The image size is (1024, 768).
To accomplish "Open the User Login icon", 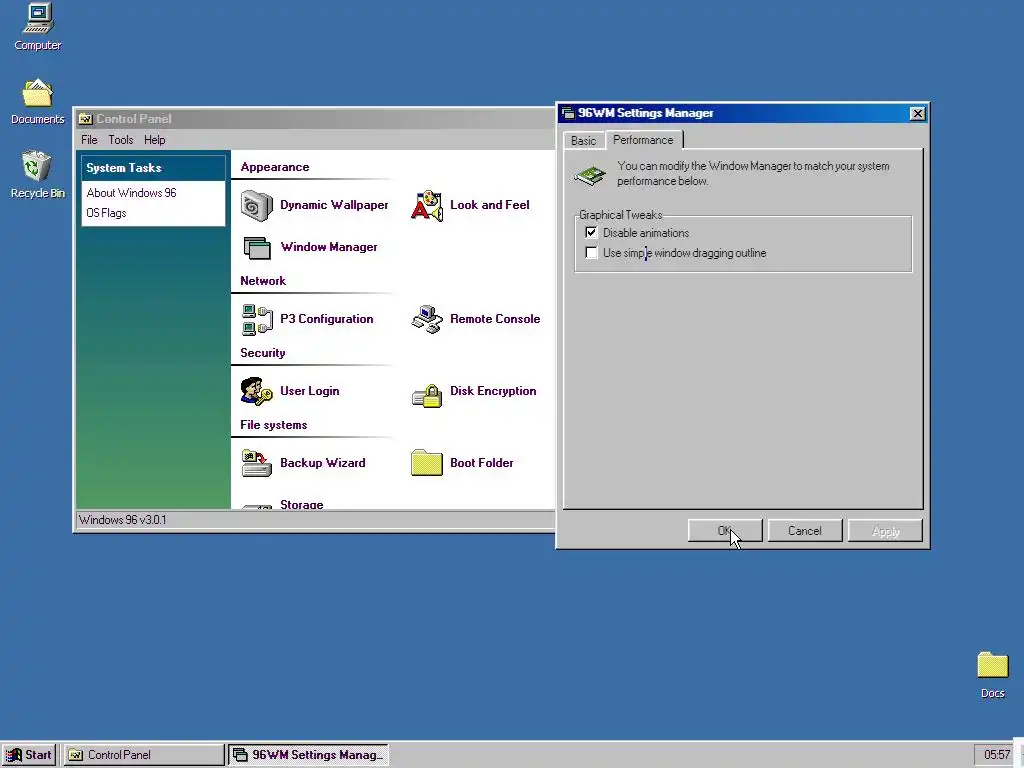I will [257, 391].
